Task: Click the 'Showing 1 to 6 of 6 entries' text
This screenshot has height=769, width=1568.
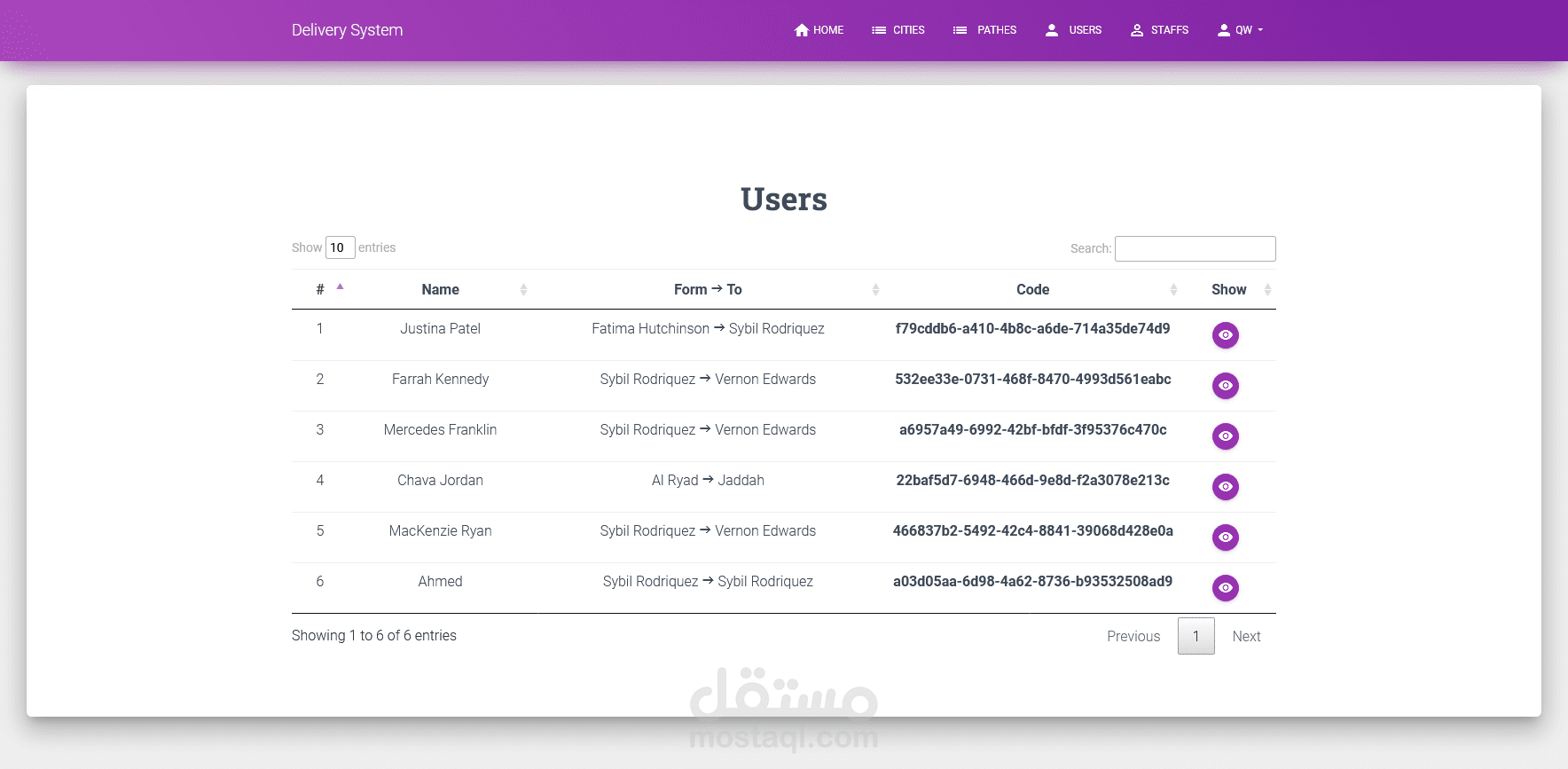Action: click(374, 635)
